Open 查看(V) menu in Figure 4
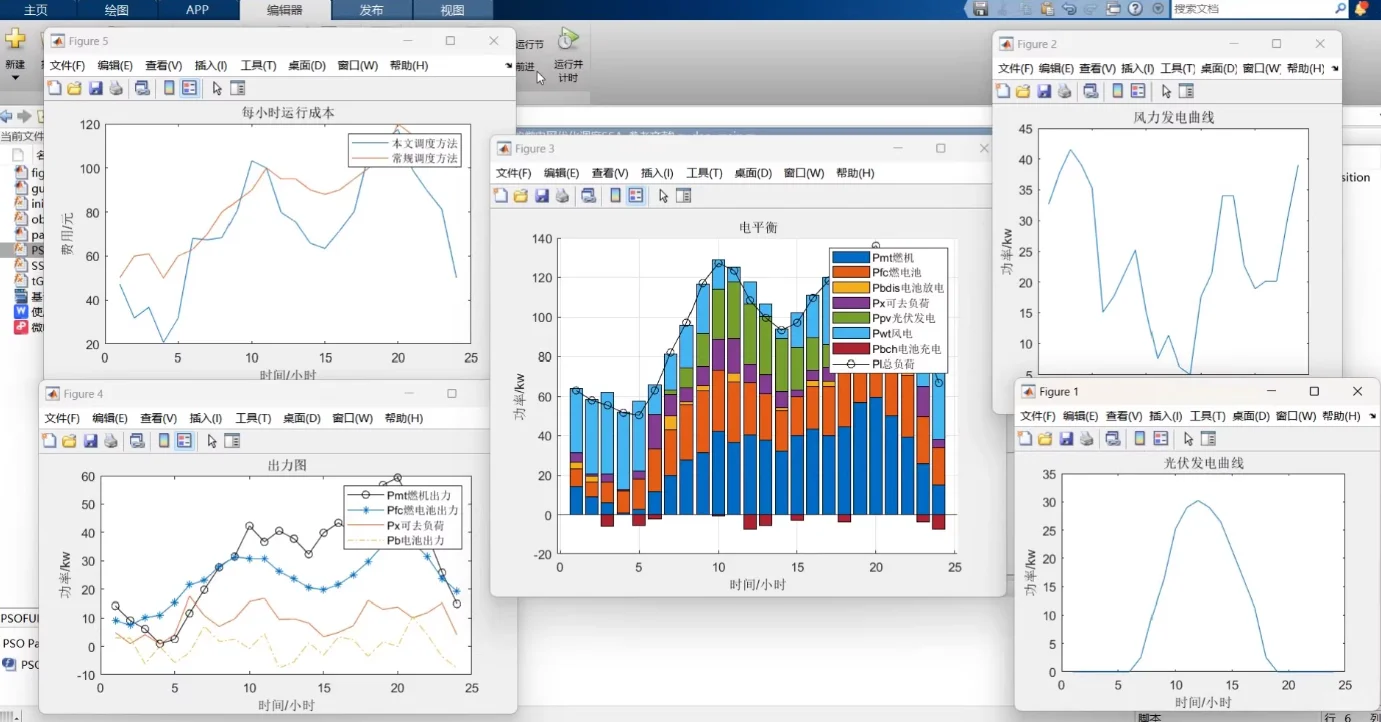 [158, 418]
